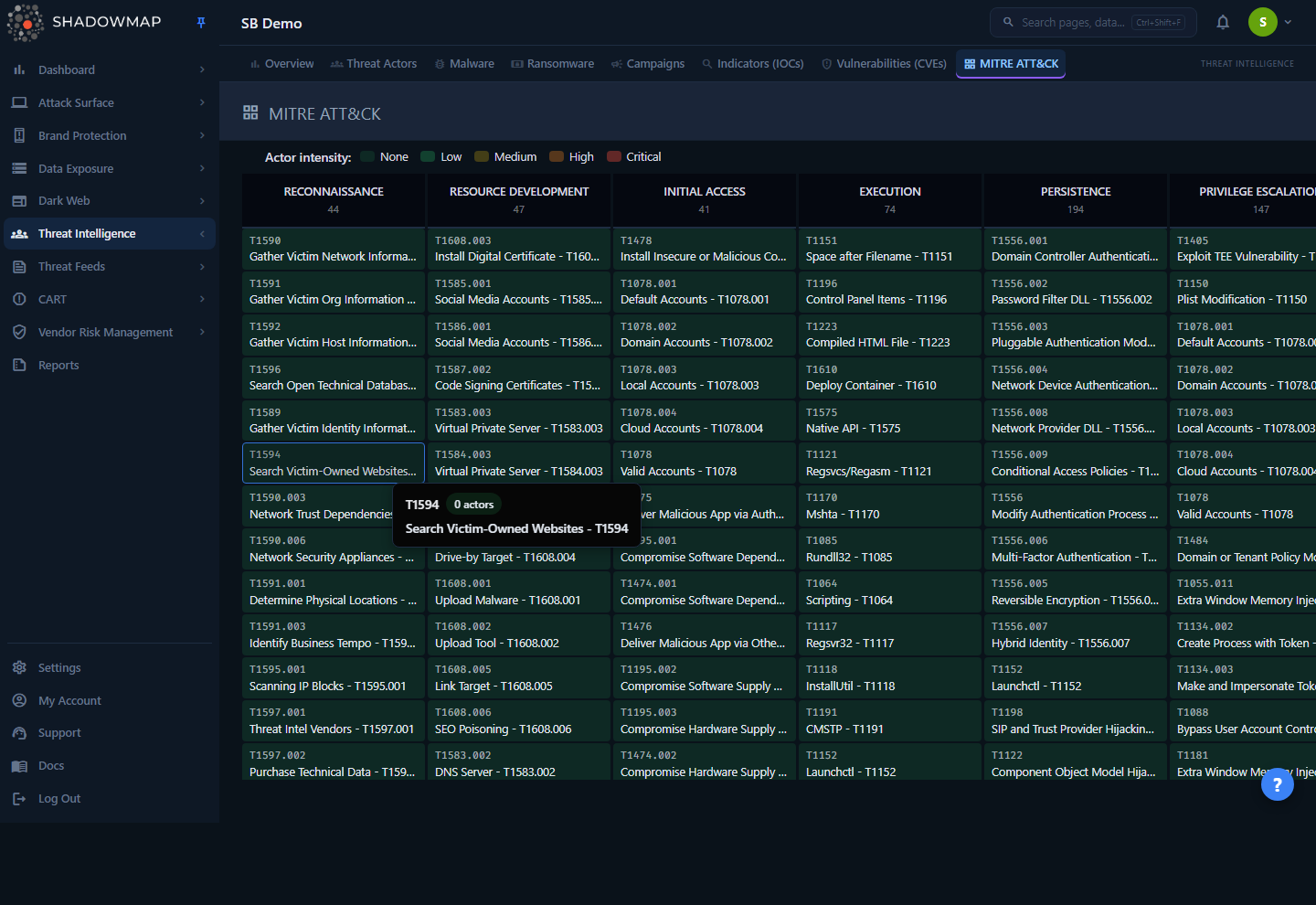Expand the Dark Web chevron
1316x905 pixels.
tap(202, 201)
